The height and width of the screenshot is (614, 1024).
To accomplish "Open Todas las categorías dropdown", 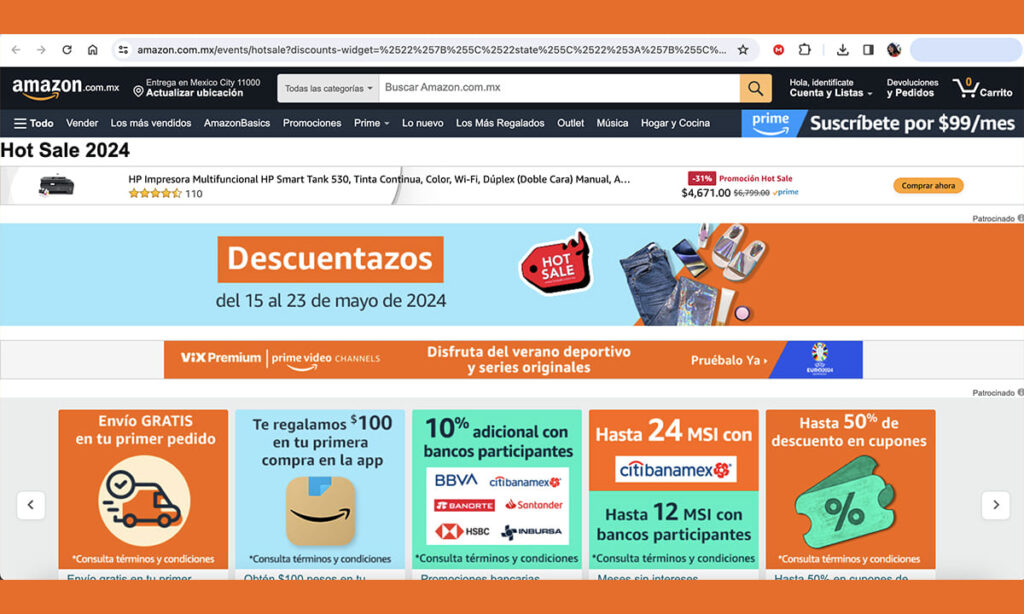I will [328, 88].
